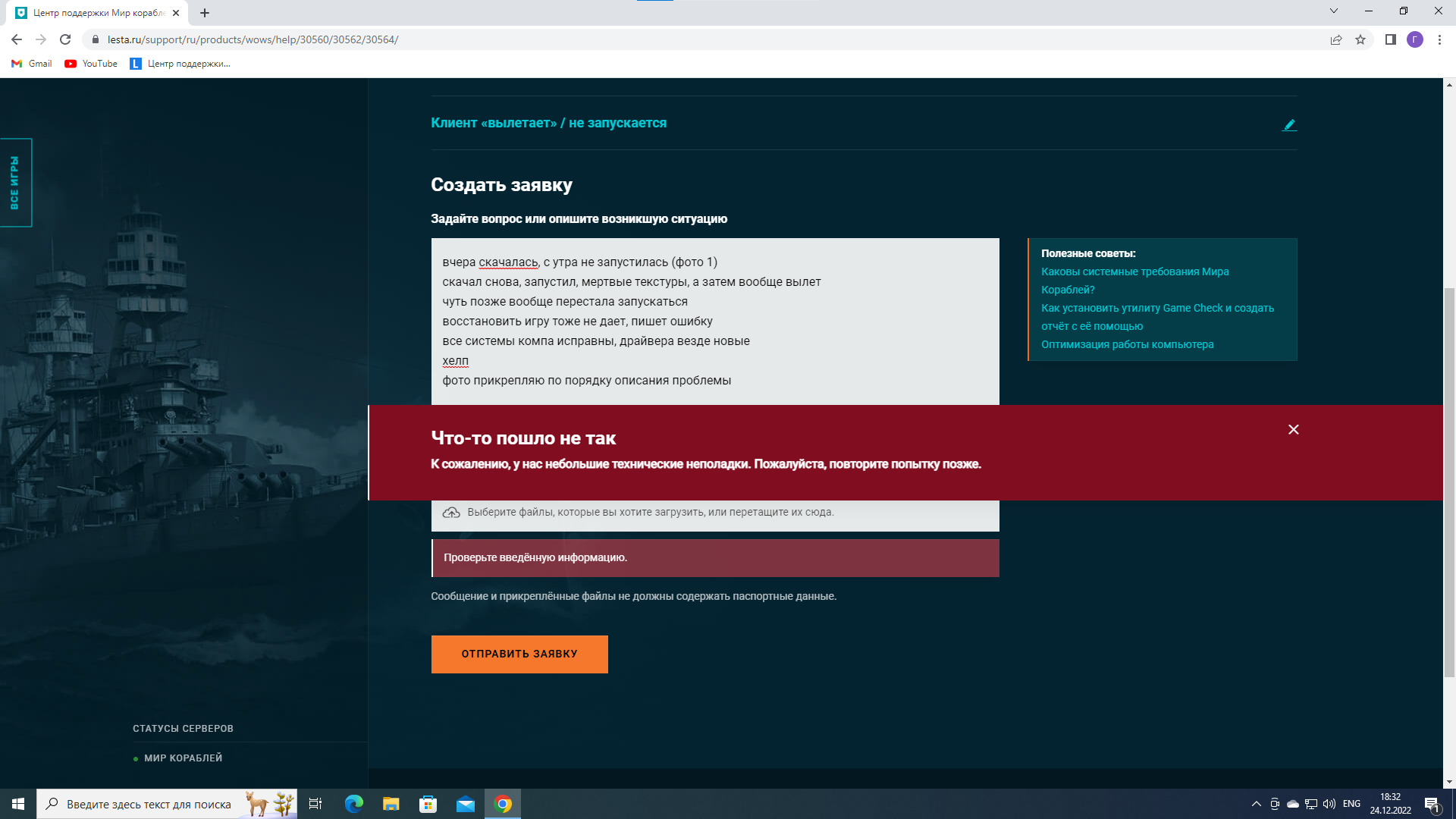1456x819 pixels.
Task: Open link about Мир Кораблей system requirements
Action: [x=1135, y=281]
